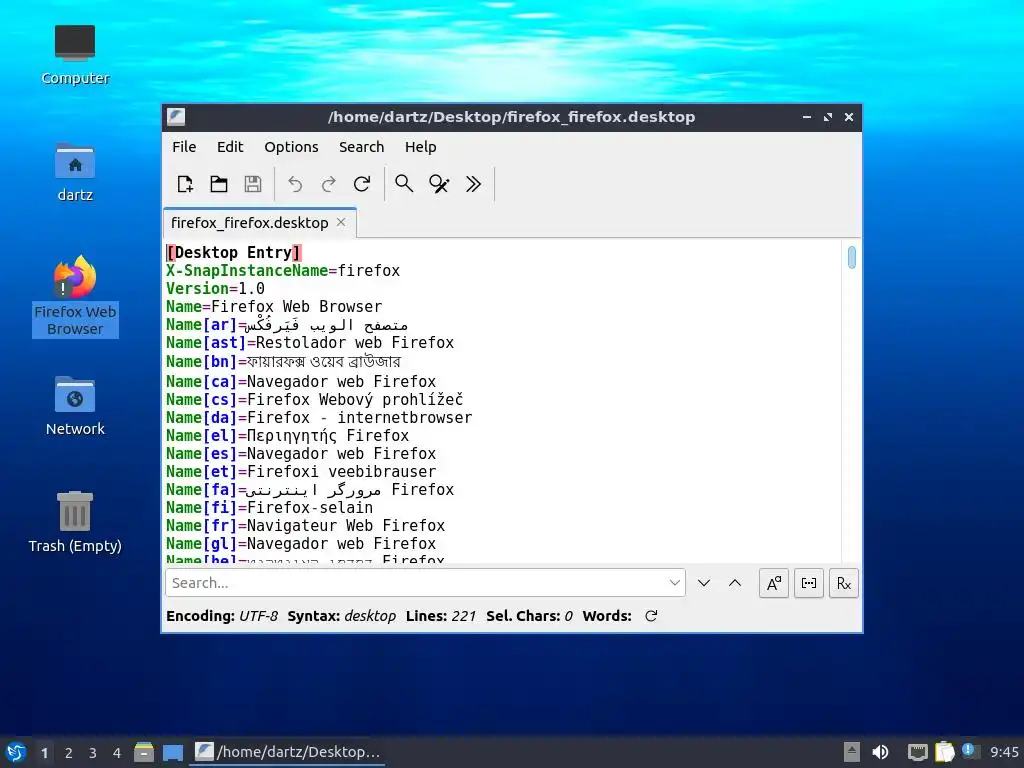This screenshot has width=1024, height=768.
Task: Click the file manager taskbar launcher icon
Action: pos(144,752)
